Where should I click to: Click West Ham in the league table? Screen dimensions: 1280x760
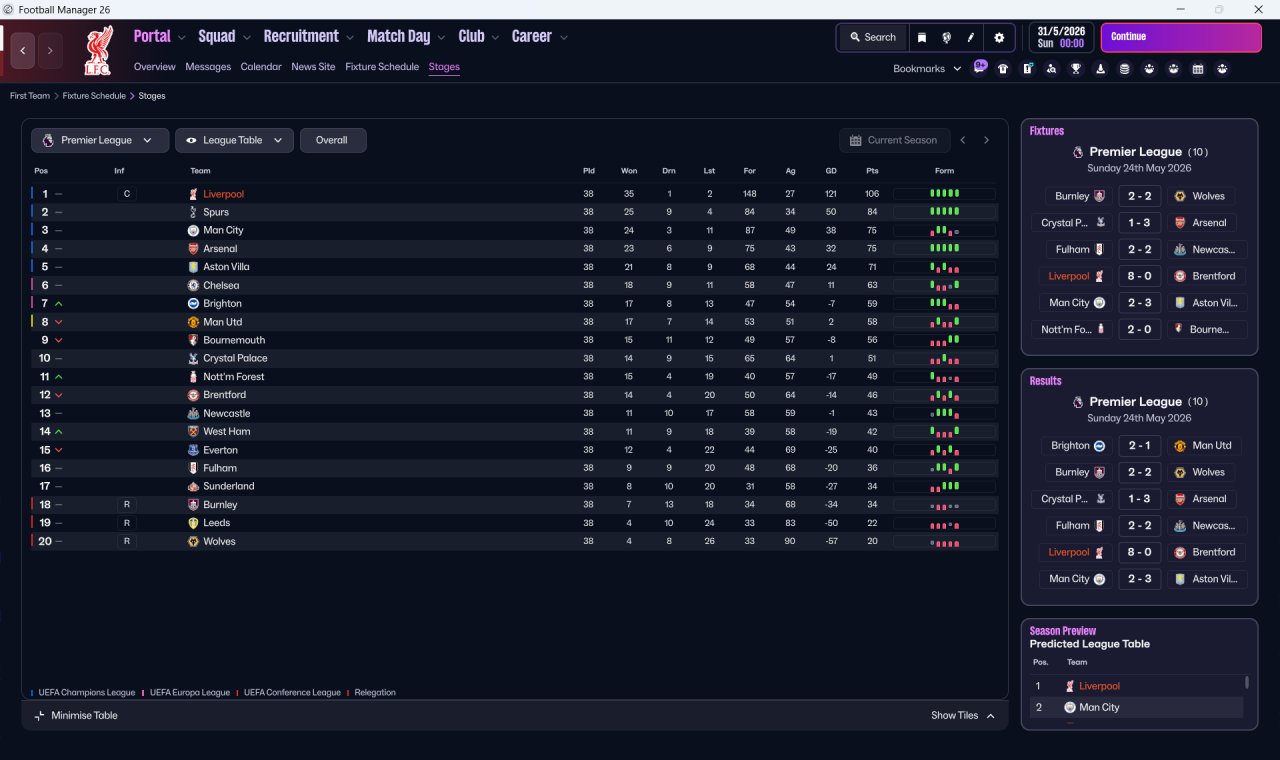tap(227, 432)
